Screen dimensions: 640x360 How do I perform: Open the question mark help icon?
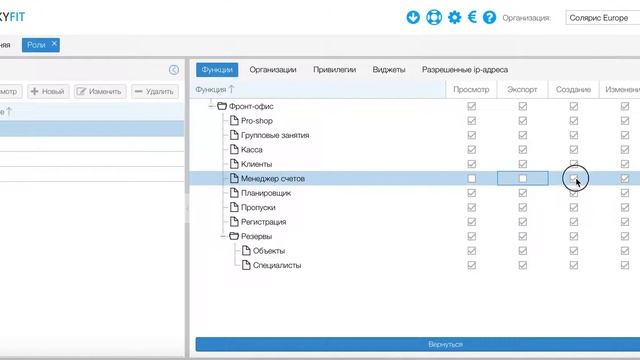point(489,18)
